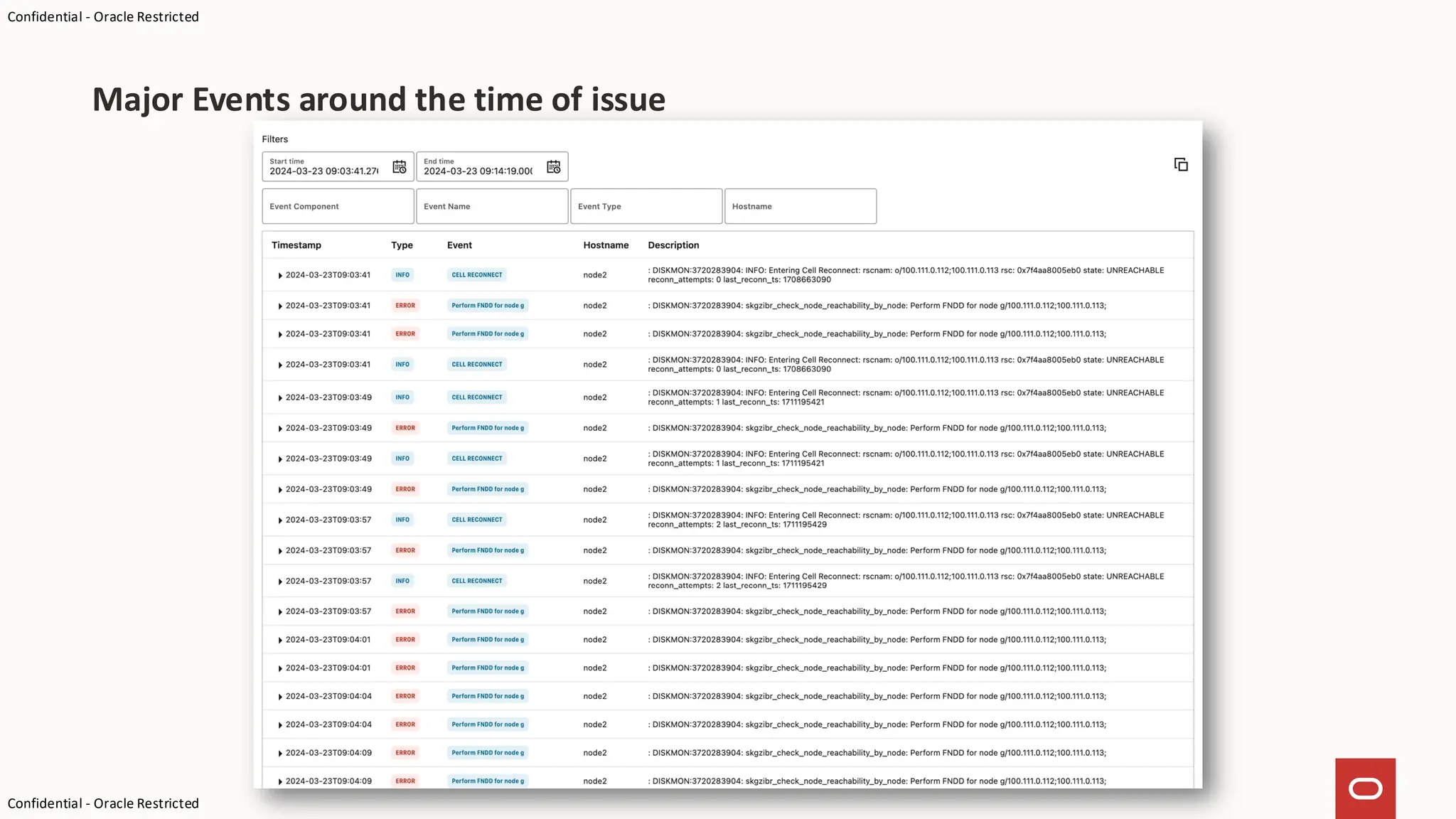This screenshot has height=819, width=1456.
Task: Click the description mentioning reconn_attempts: 2 in the first 09:03:57 row
Action: pyautogui.click(x=906, y=520)
